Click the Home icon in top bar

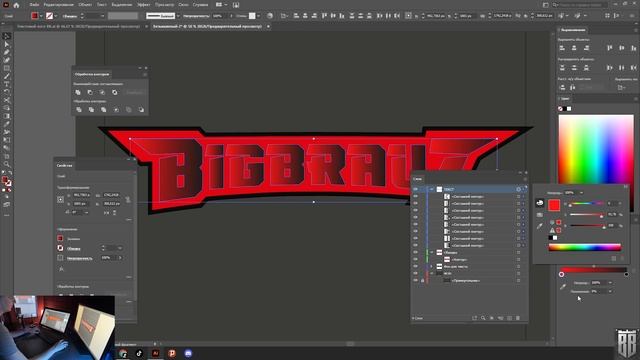click(16, 5)
